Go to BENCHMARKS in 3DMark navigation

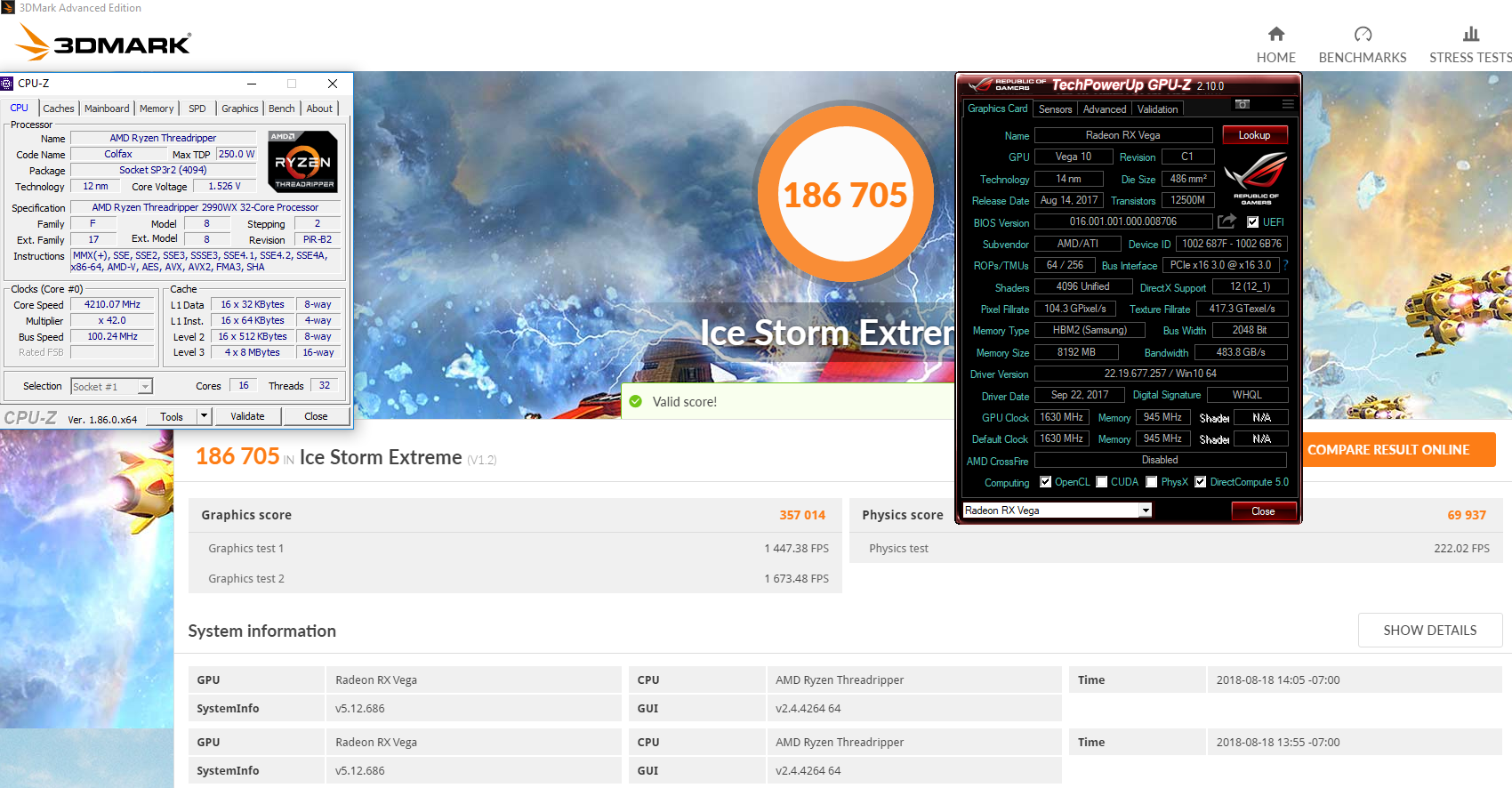point(1363,58)
